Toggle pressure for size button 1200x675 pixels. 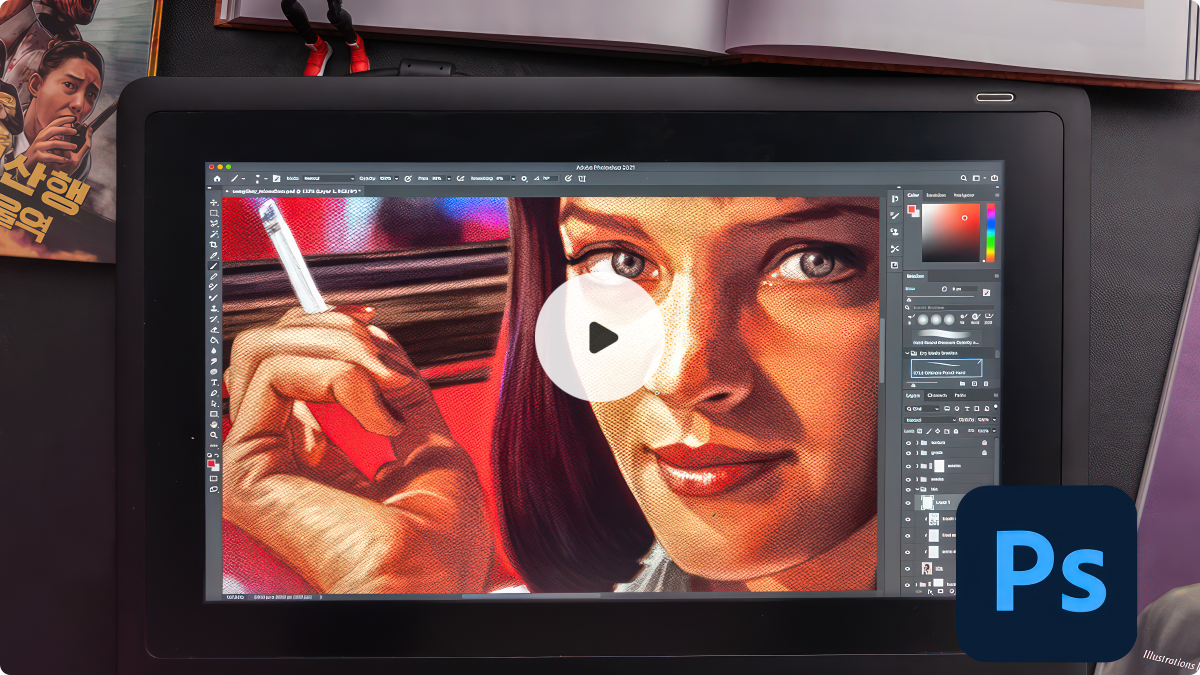click(568, 178)
